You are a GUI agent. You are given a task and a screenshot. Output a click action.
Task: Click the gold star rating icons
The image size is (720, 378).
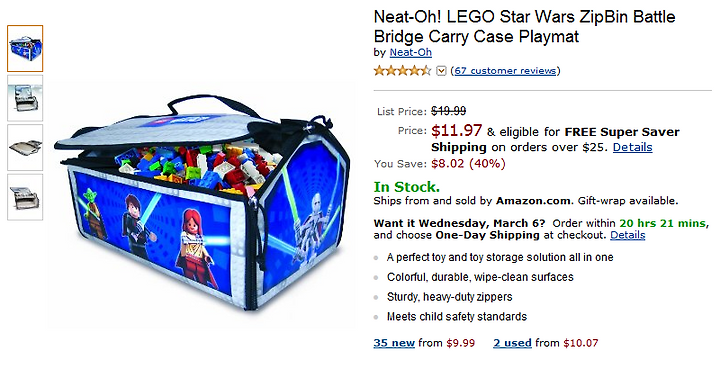coord(402,71)
